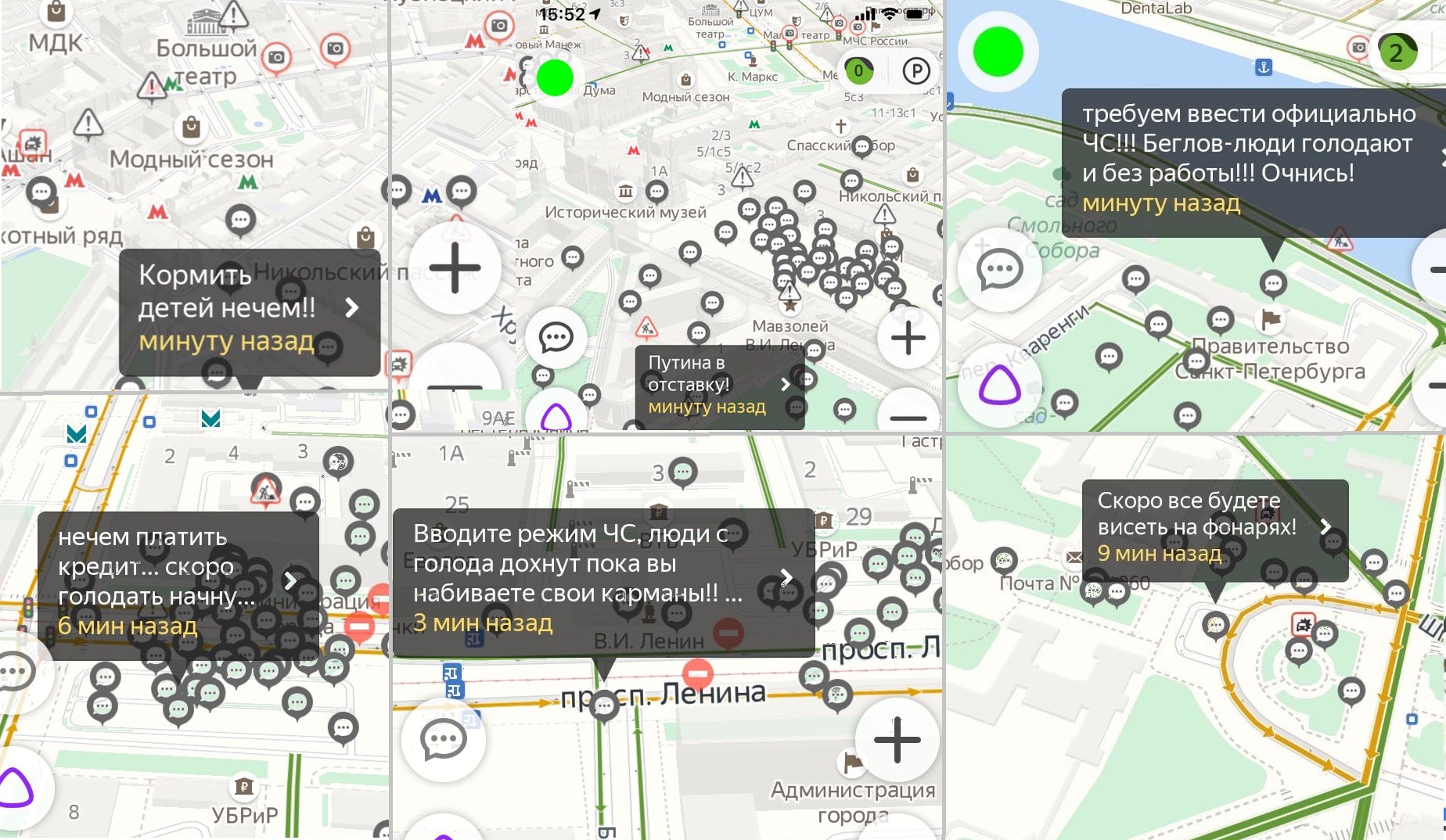1446x840 pixels.
Task: Tap museum icon beside Исторический музей
Action: (626, 191)
